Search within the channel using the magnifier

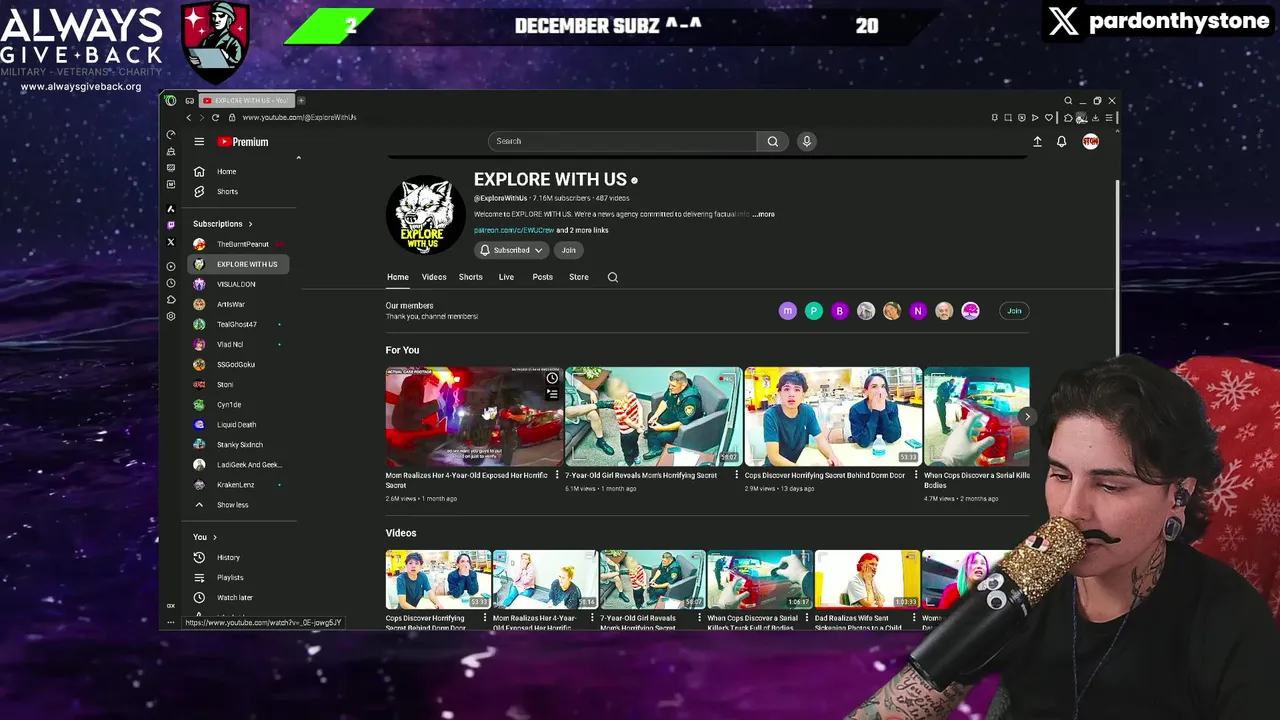pos(613,277)
